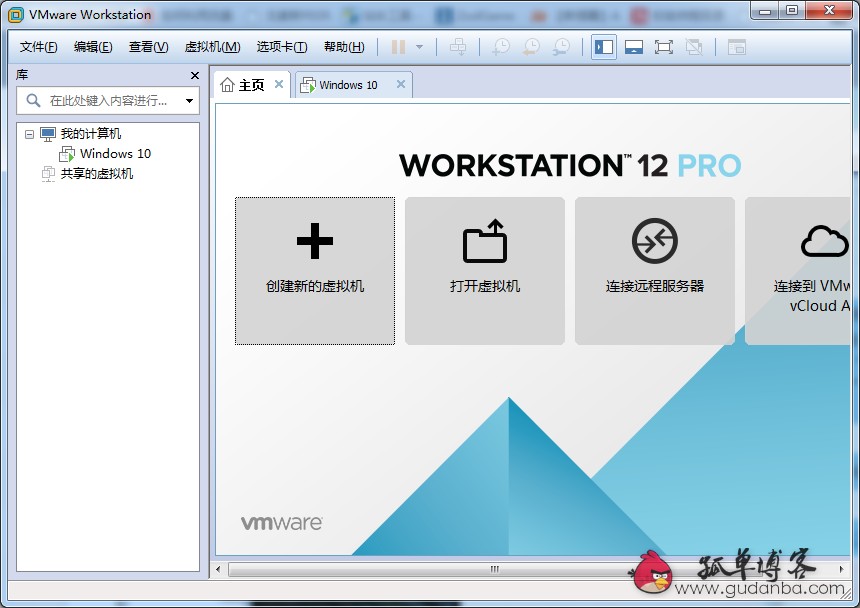Select 共享的虚拟机 in the library tree
This screenshot has height=608, width=860.
click(97, 174)
